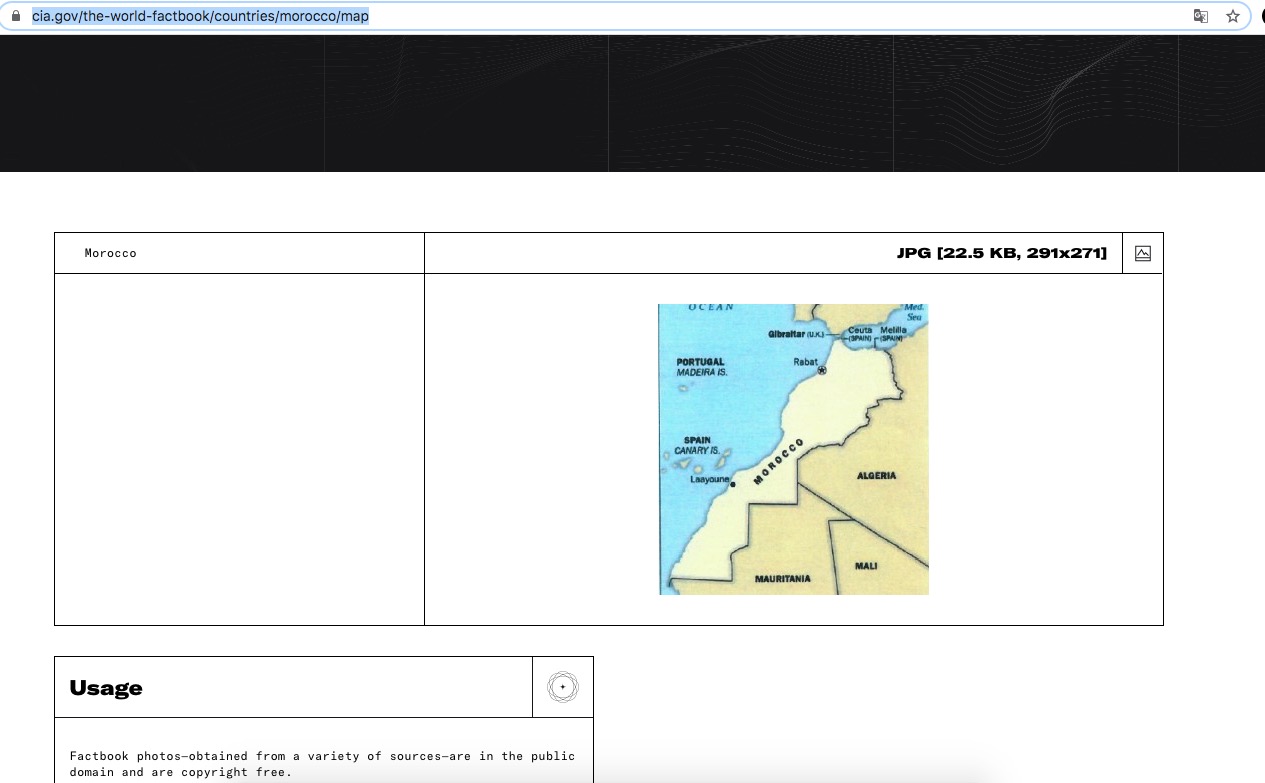Click the dark wavy header banner
Image resolution: width=1265 pixels, height=783 pixels.
632,104
